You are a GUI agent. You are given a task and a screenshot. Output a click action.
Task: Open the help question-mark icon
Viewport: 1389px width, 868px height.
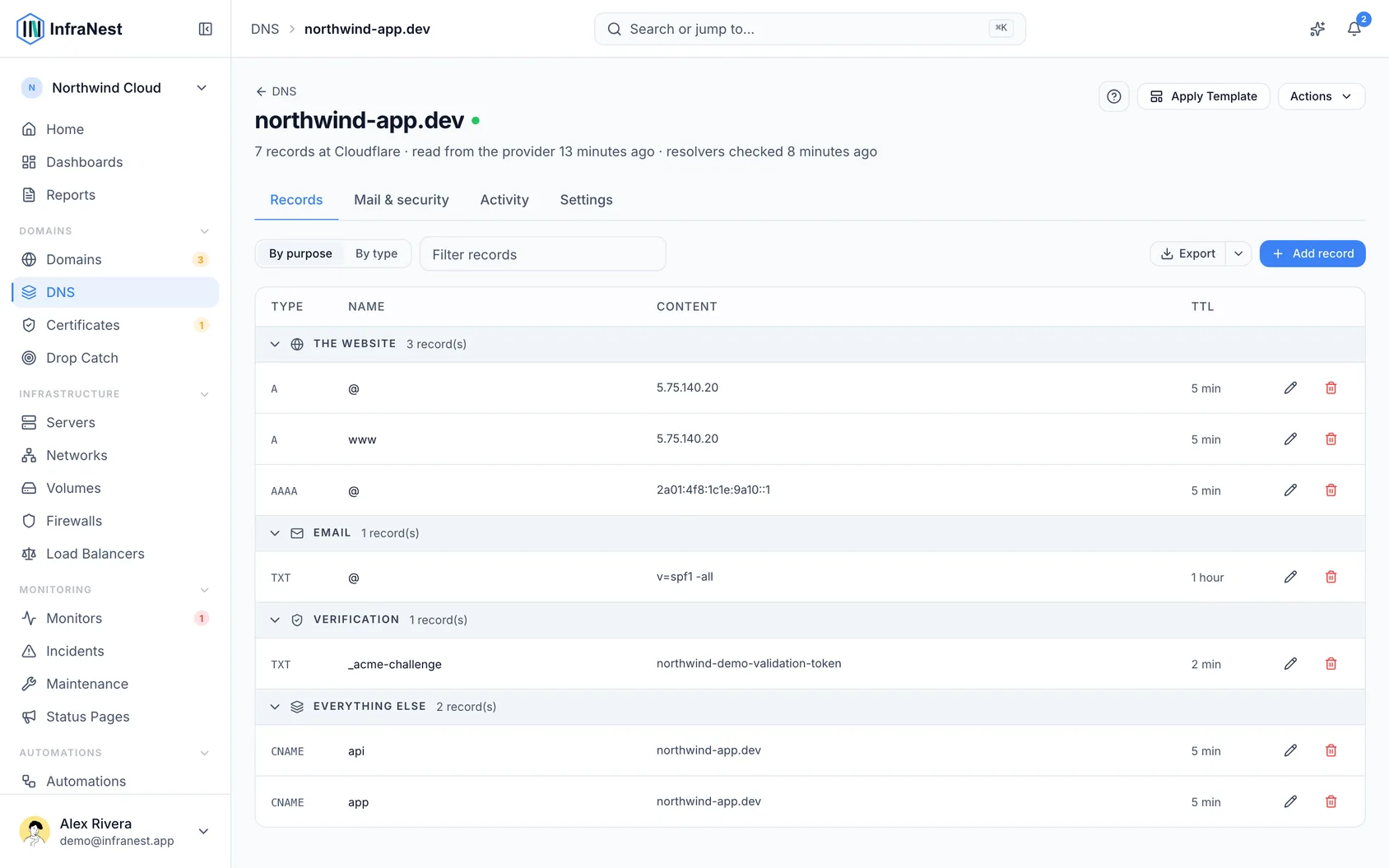click(x=1114, y=96)
